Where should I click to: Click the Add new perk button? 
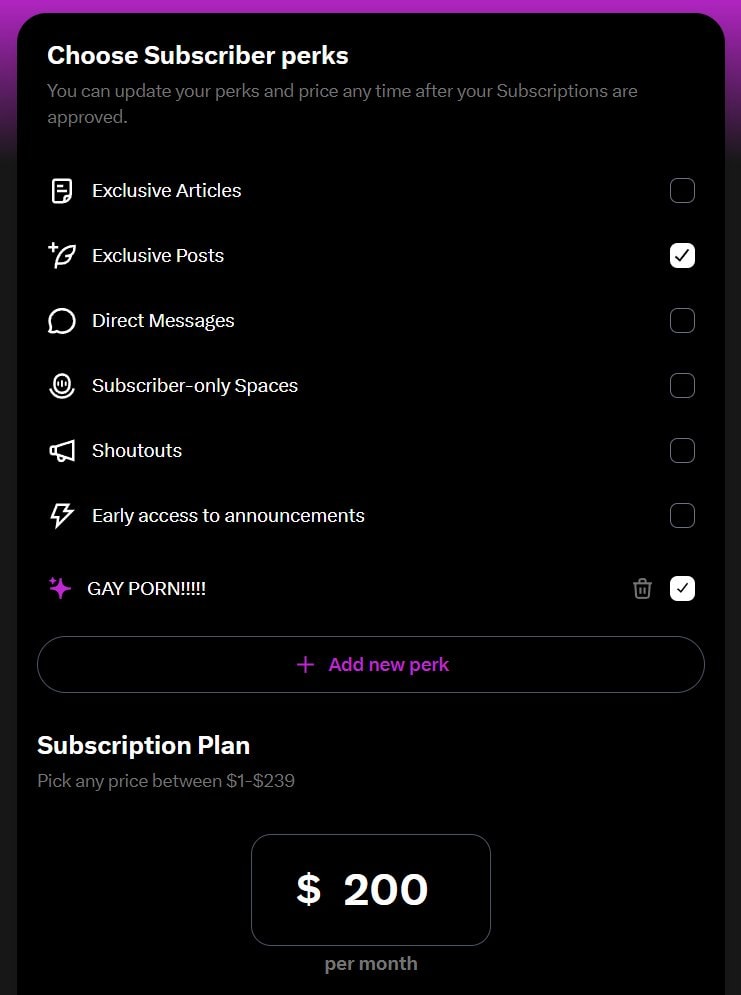(370, 664)
